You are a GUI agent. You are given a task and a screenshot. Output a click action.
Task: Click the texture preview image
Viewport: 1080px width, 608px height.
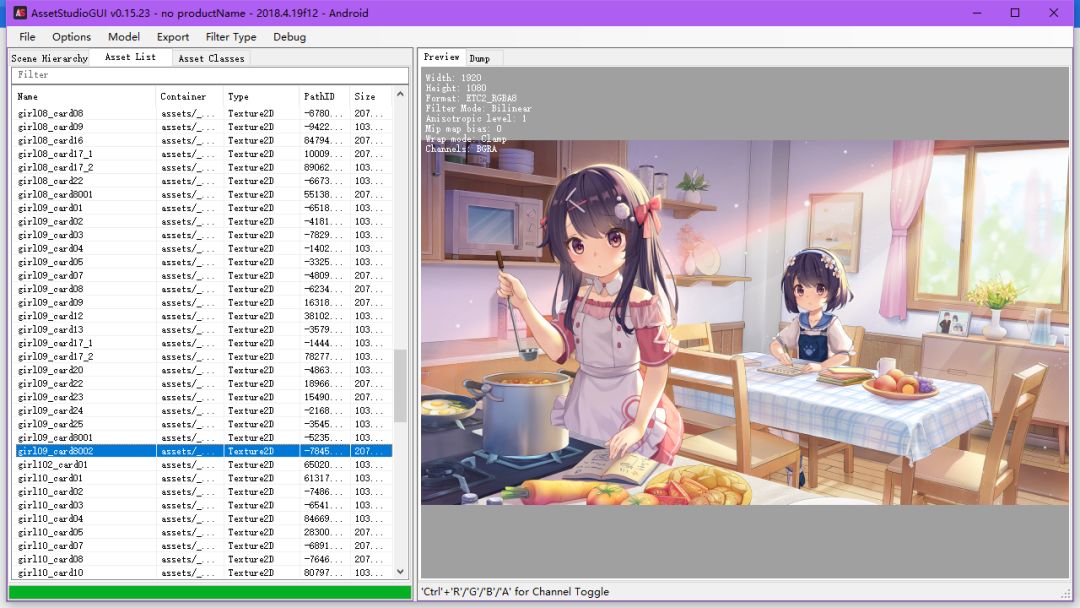pos(744,322)
